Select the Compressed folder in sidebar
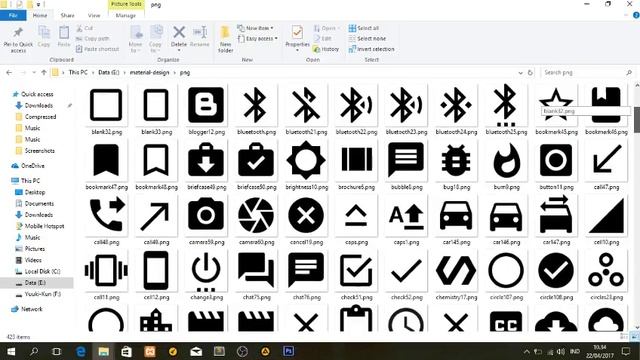 40,117
